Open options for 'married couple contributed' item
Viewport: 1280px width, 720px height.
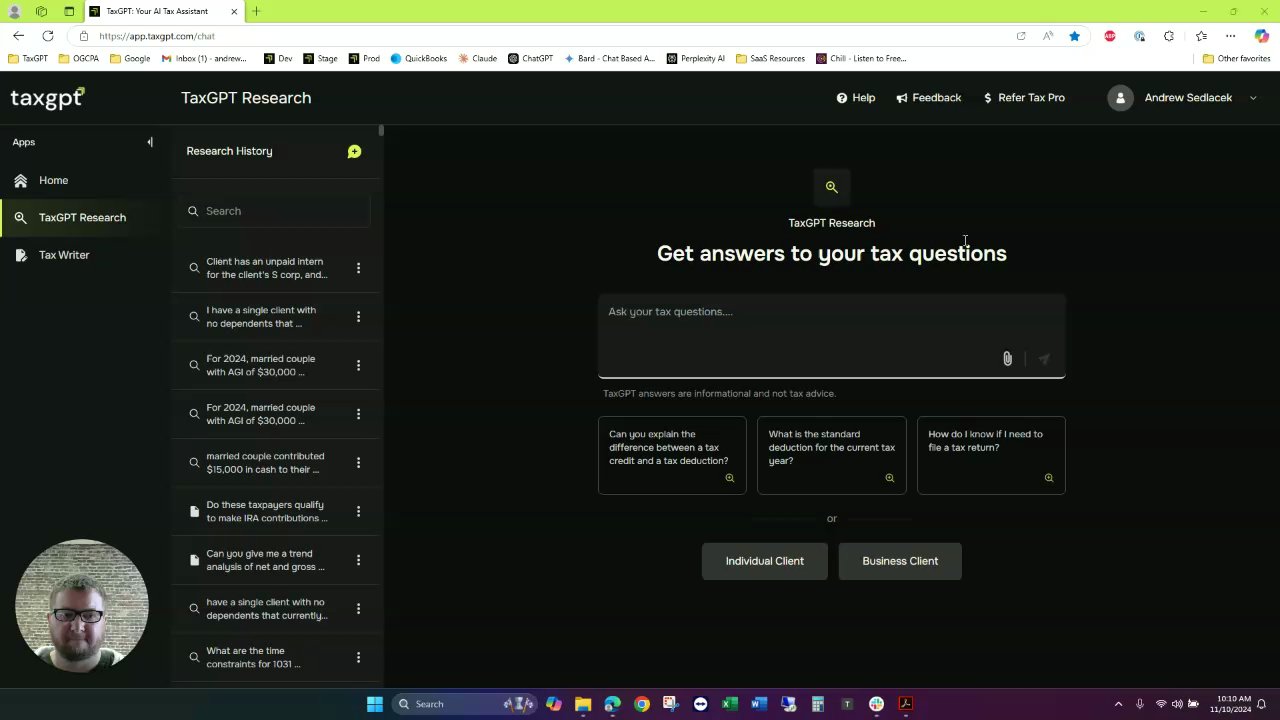tap(358, 463)
